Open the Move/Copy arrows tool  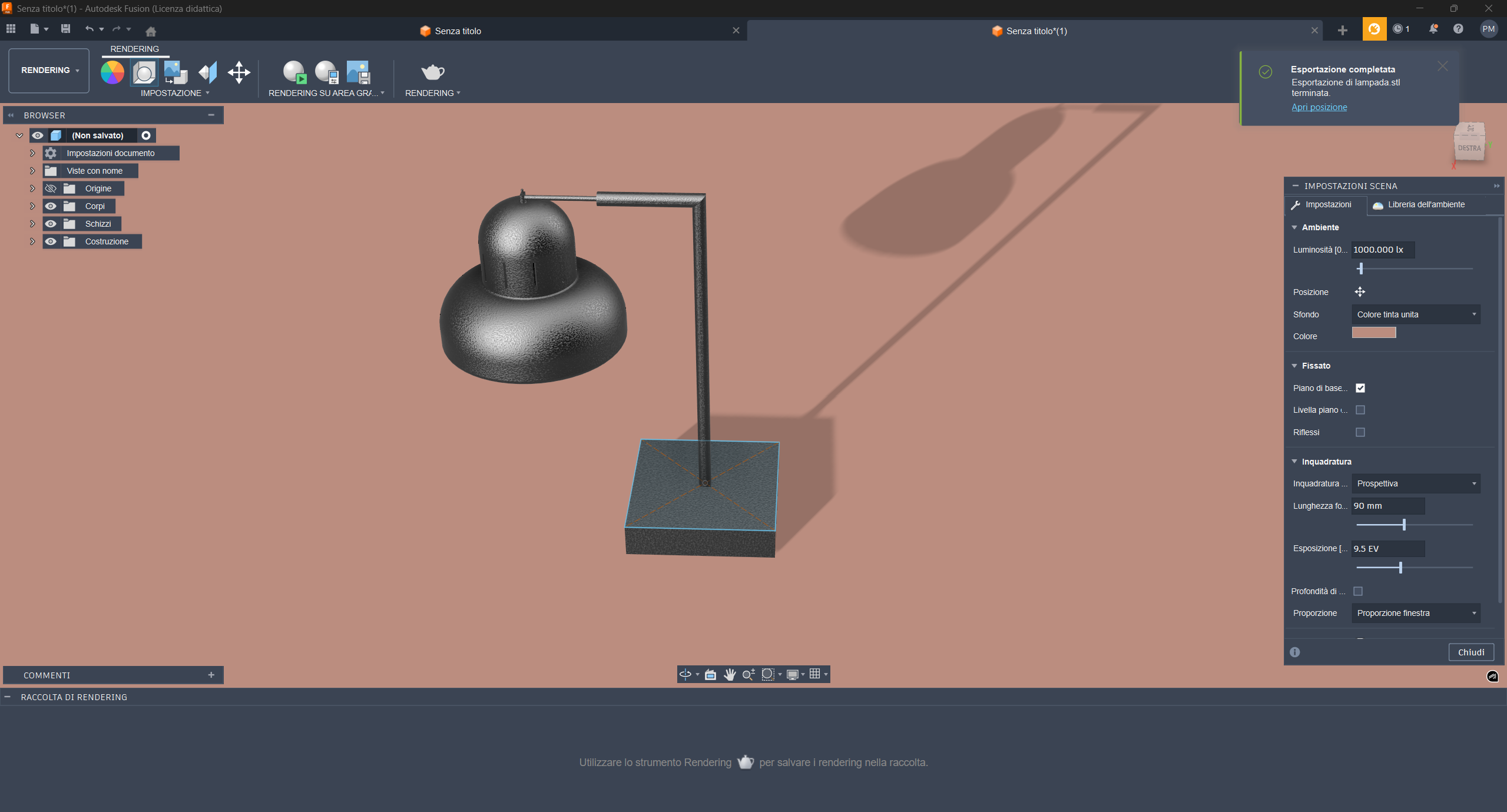(x=239, y=72)
